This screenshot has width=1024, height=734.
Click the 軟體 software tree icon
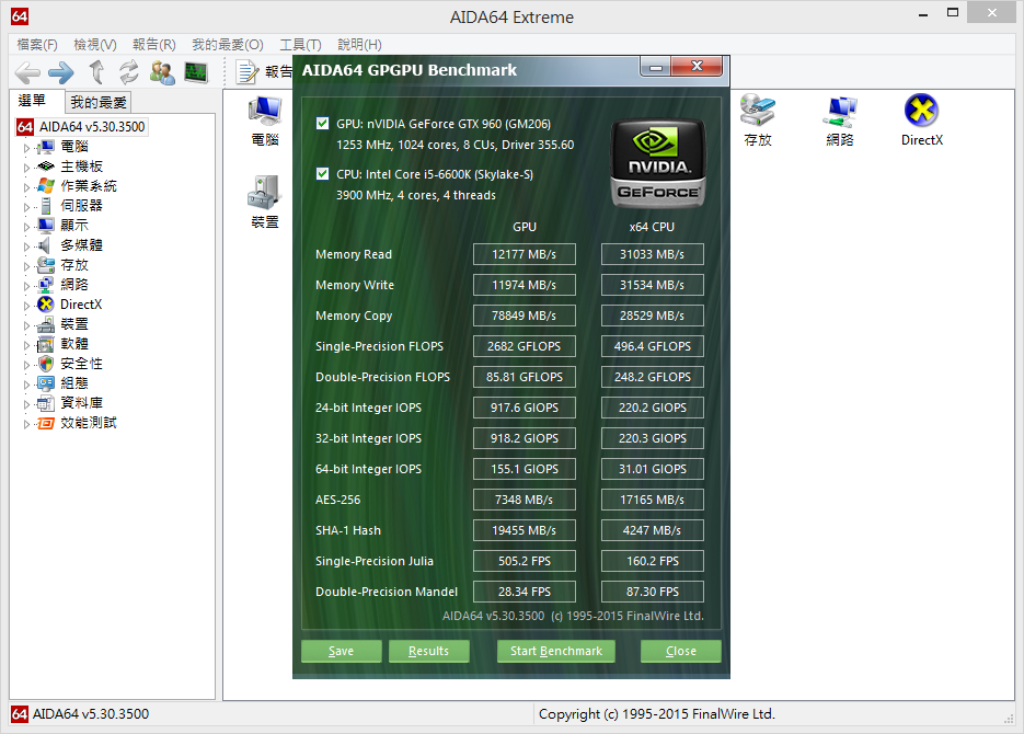coord(46,343)
